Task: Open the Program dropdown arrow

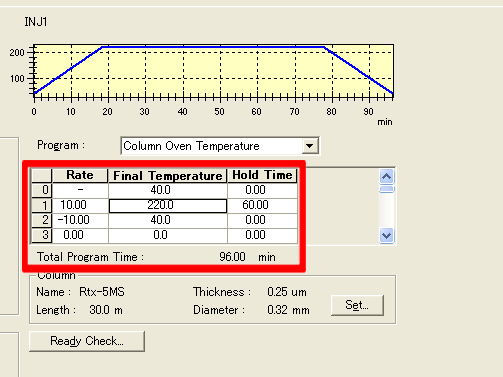Action: click(310, 146)
